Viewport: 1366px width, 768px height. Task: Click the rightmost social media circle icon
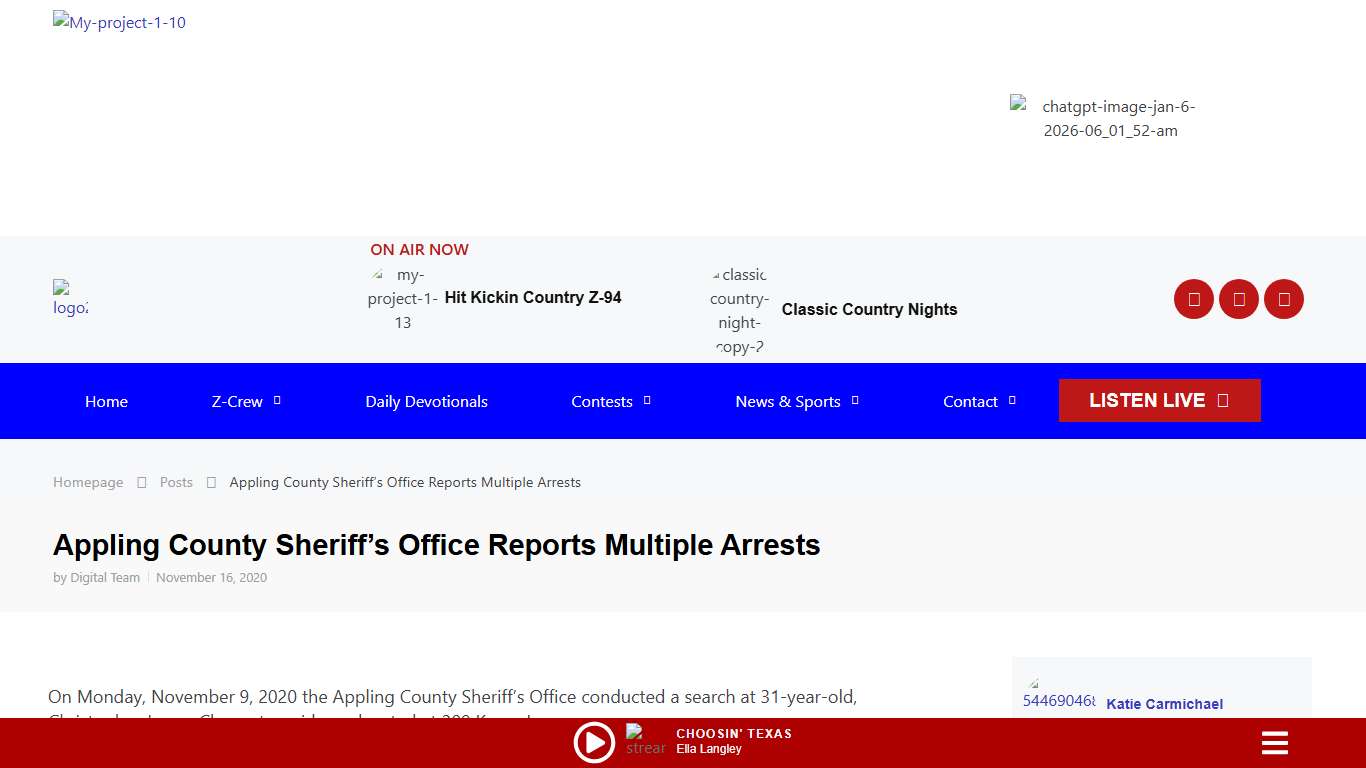point(1284,298)
